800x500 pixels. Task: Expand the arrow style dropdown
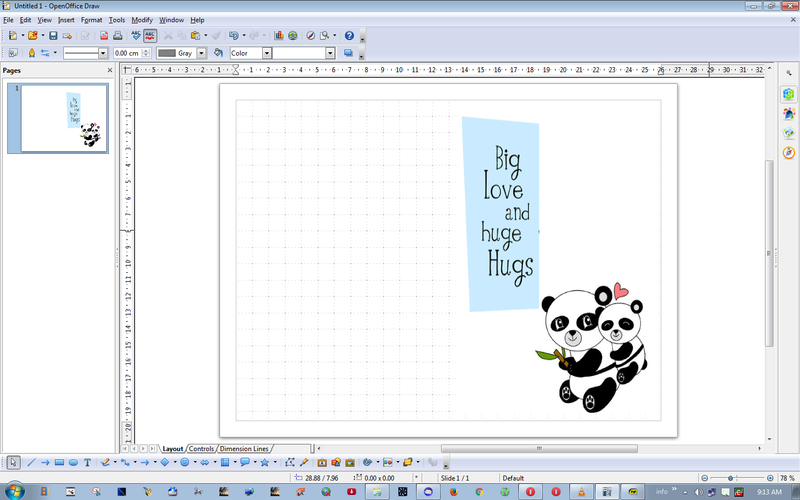coord(55,53)
